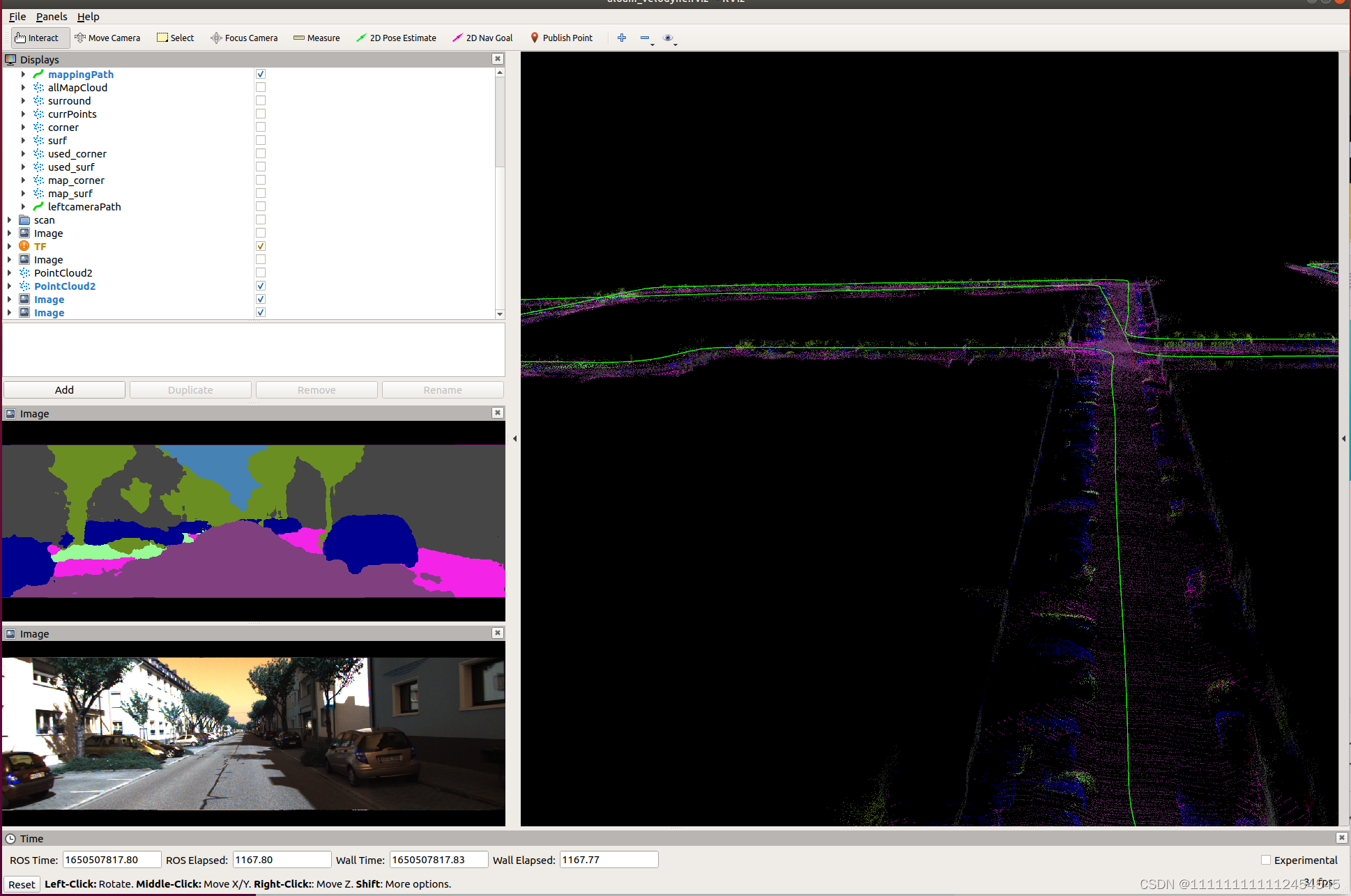This screenshot has height=896, width=1351.
Task: Select the 2D Pose Estimate tool
Action: tap(396, 38)
